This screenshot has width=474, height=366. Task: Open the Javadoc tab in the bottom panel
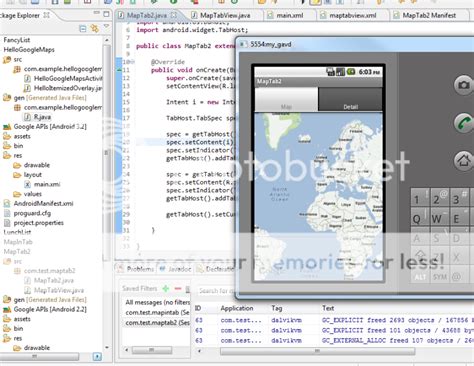(176, 269)
